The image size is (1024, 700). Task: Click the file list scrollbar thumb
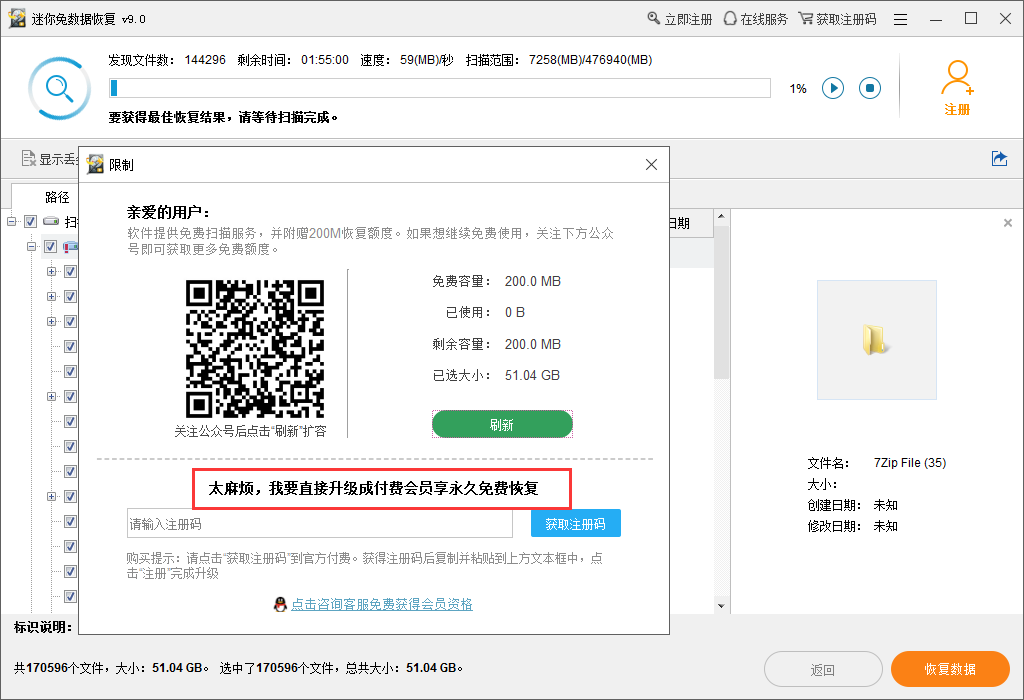coord(721,302)
